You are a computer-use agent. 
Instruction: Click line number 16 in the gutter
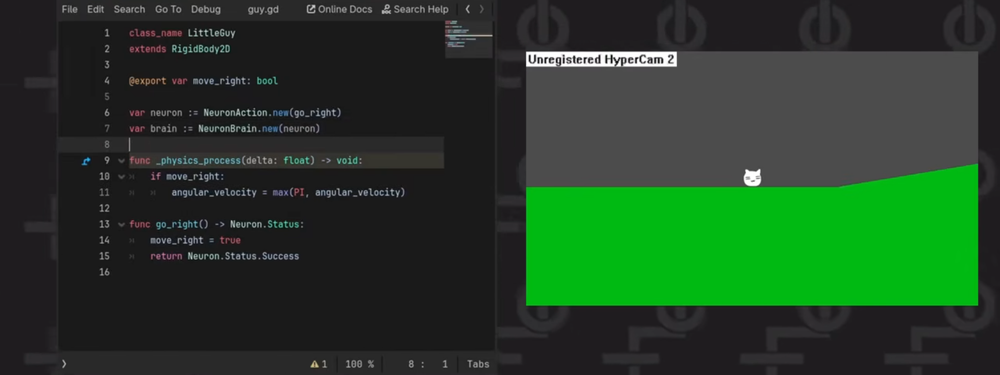(104, 272)
